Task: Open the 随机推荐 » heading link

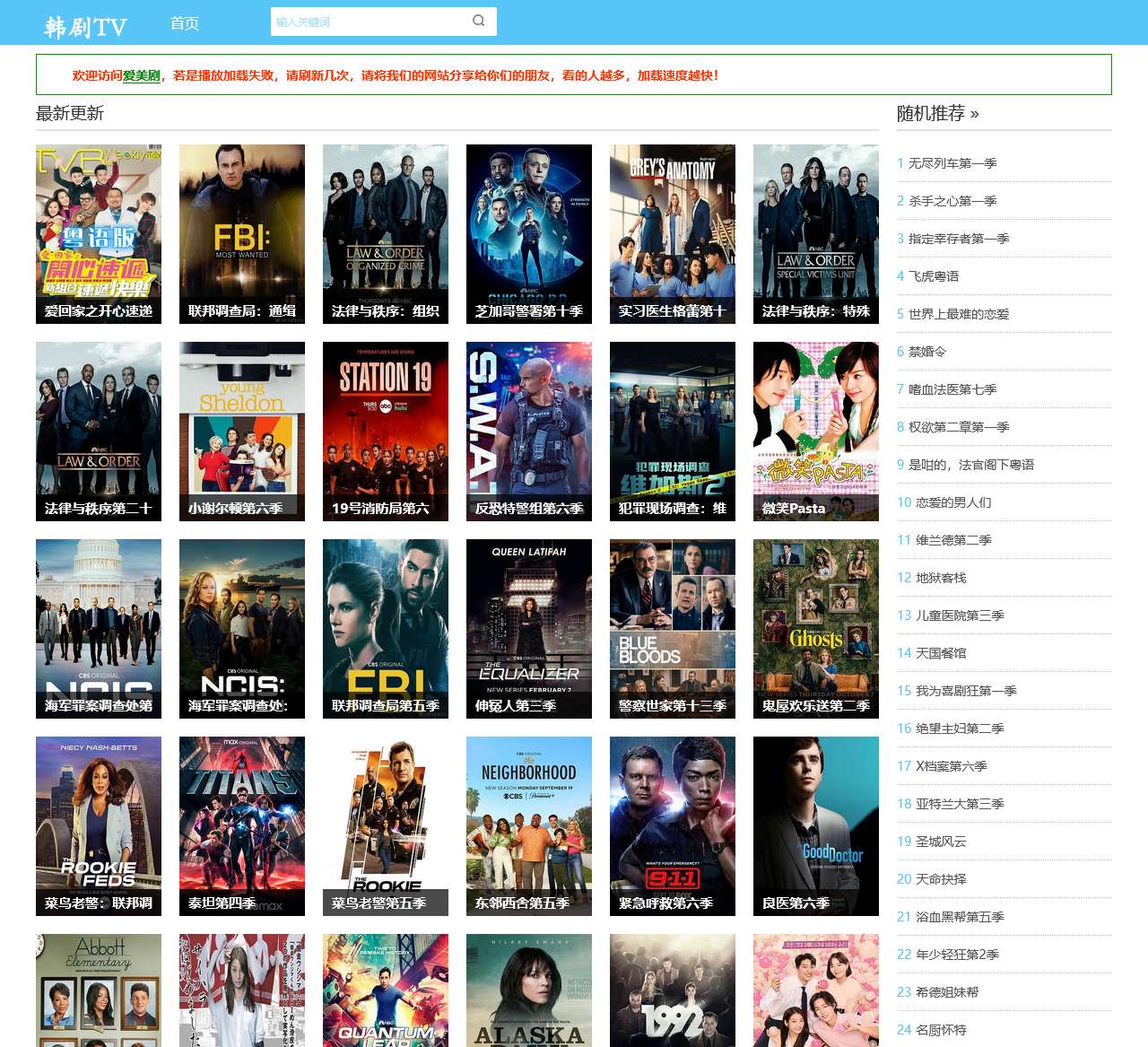Action: coord(938,113)
